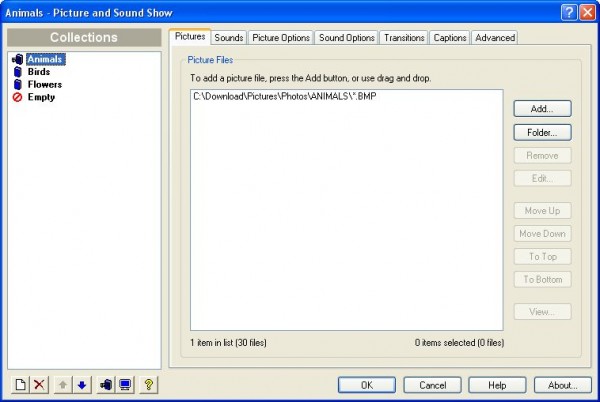
Task: Click the monitor preview icon
Action: click(125, 384)
